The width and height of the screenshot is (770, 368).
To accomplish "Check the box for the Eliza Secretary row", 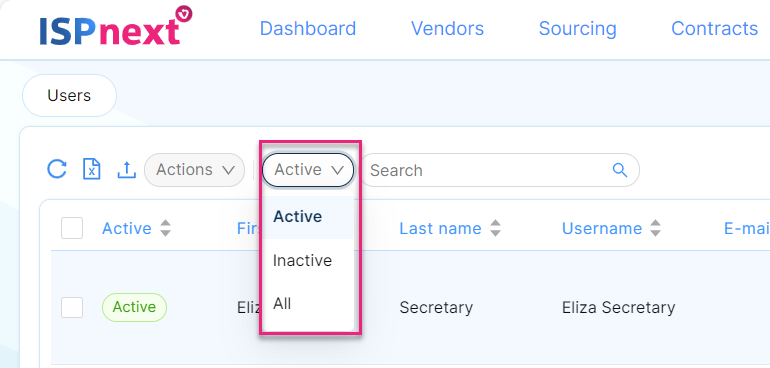I will (72, 308).
